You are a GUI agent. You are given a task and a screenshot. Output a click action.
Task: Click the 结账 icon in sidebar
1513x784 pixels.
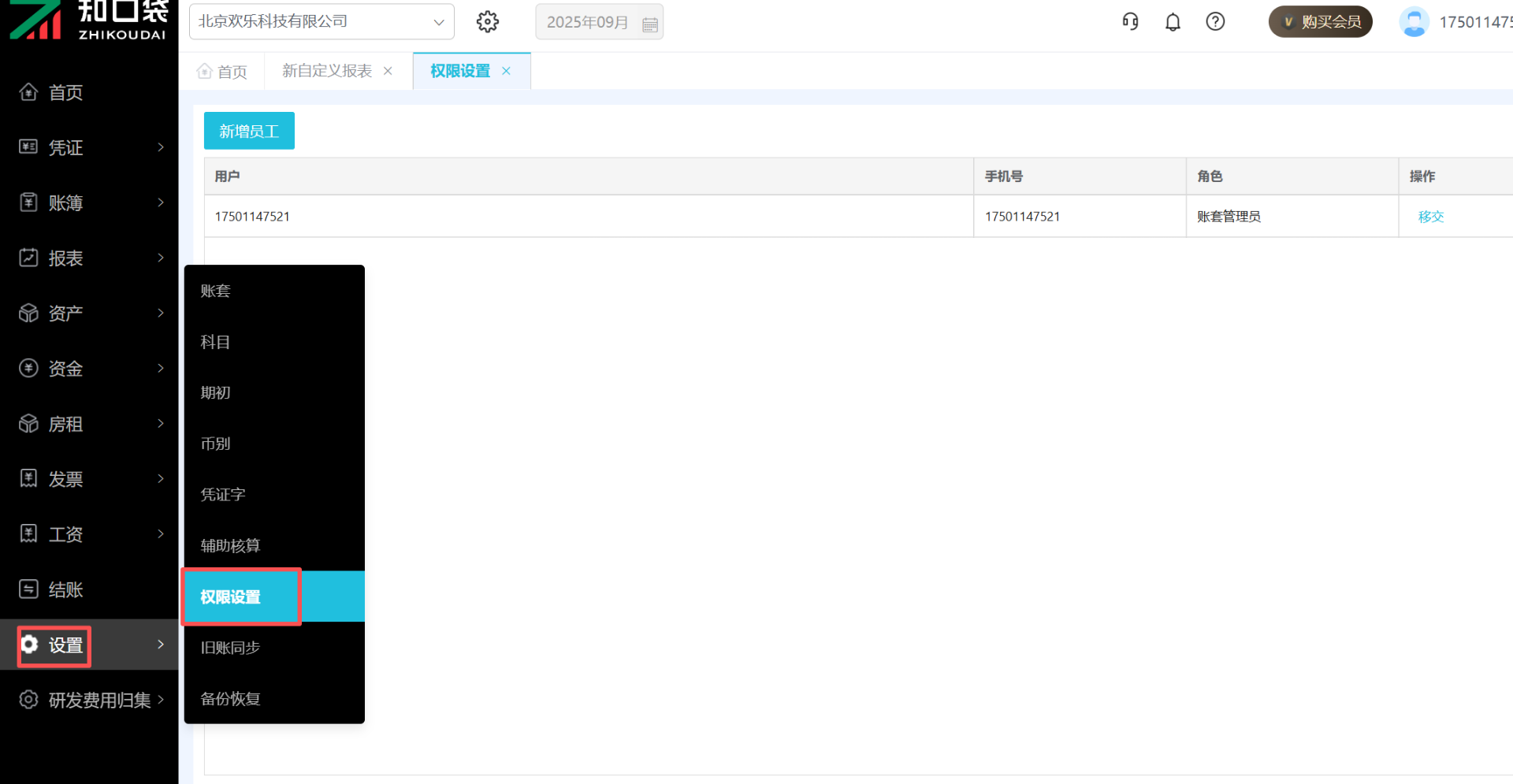tap(29, 589)
